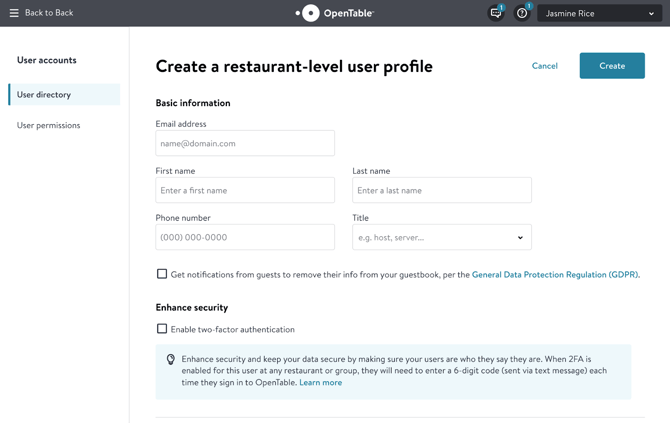The width and height of the screenshot is (670, 423).
Task: Expand the Jasmine Rice account dropdown
Action: pyautogui.click(x=600, y=14)
